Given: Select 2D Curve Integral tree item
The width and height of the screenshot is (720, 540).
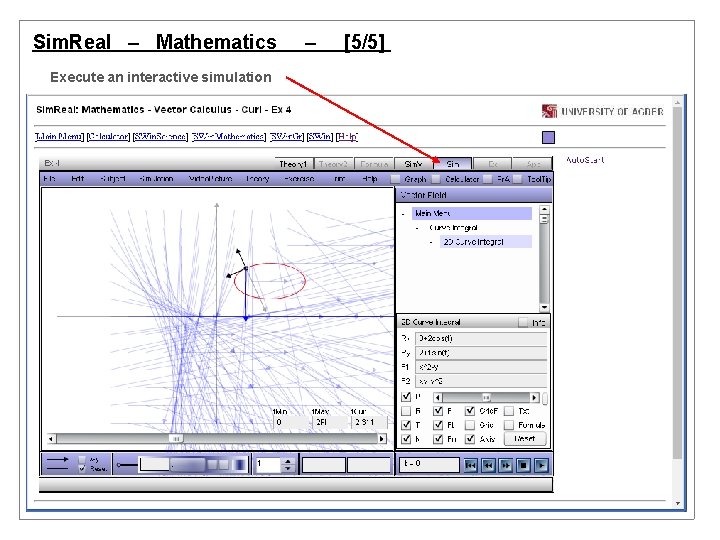Looking at the screenshot, I should click(486, 242).
